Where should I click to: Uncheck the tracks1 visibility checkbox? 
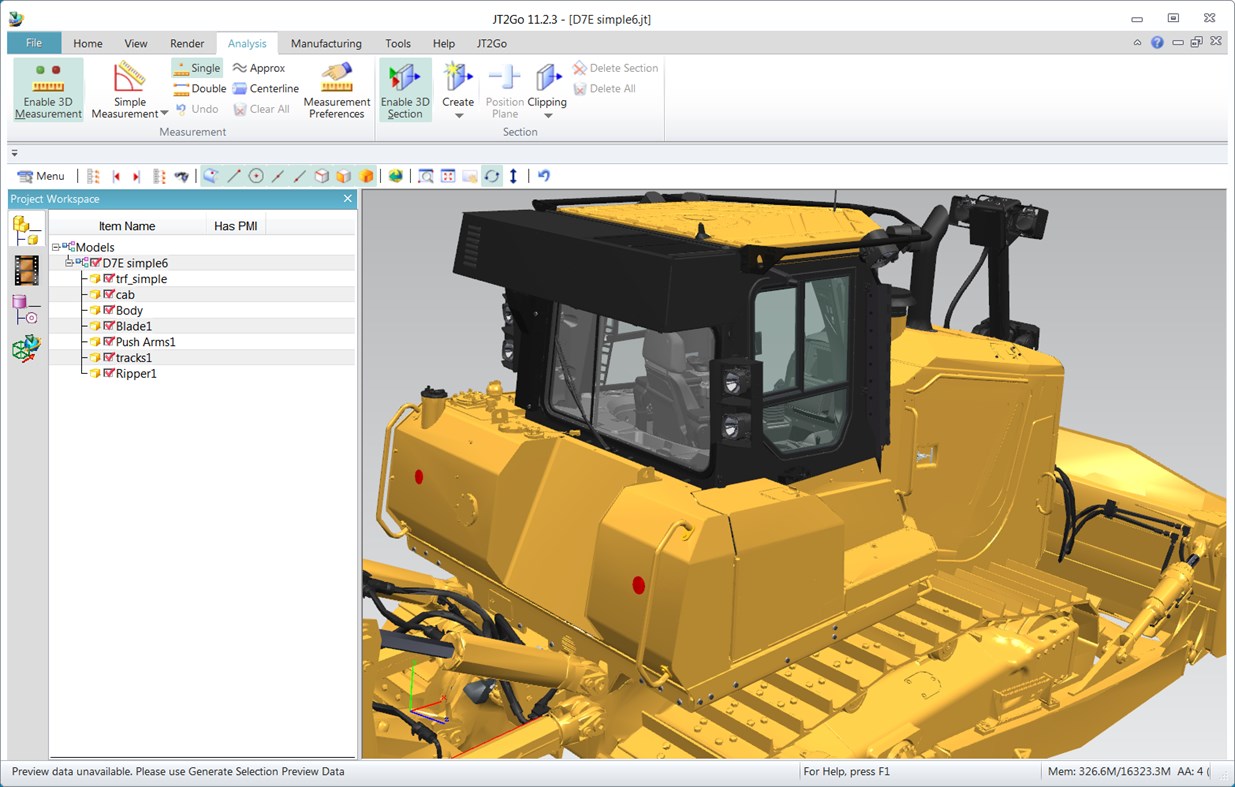tap(108, 357)
